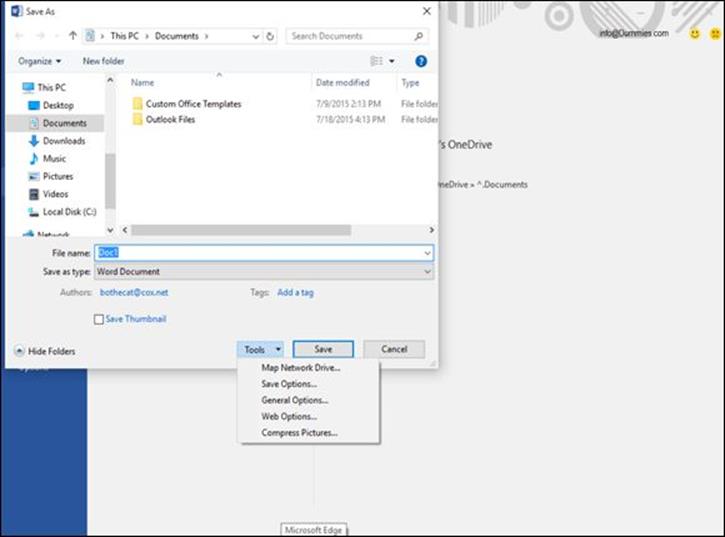The width and height of the screenshot is (725, 537).
Task: Click the change view layout icon
Action: (376, 61)
